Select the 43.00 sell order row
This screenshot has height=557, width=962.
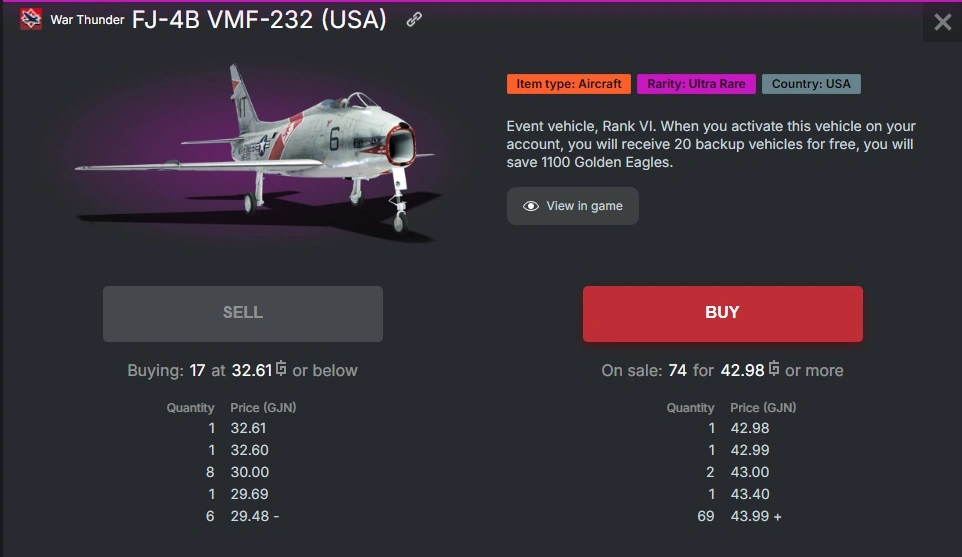[x=730, y=472]
